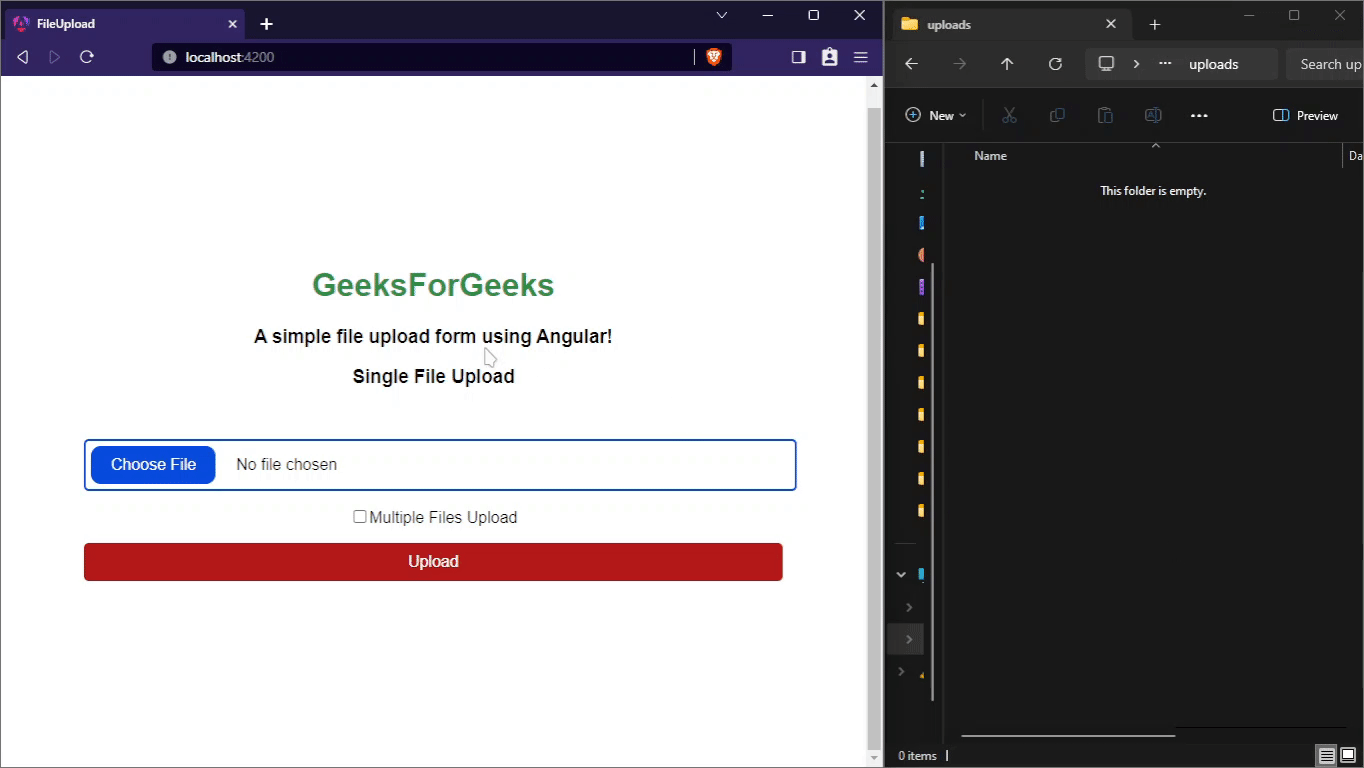Click the Copy icon in Explorer toolbar
This screenshot has height=768, width=1364.
pos(1057,115)
